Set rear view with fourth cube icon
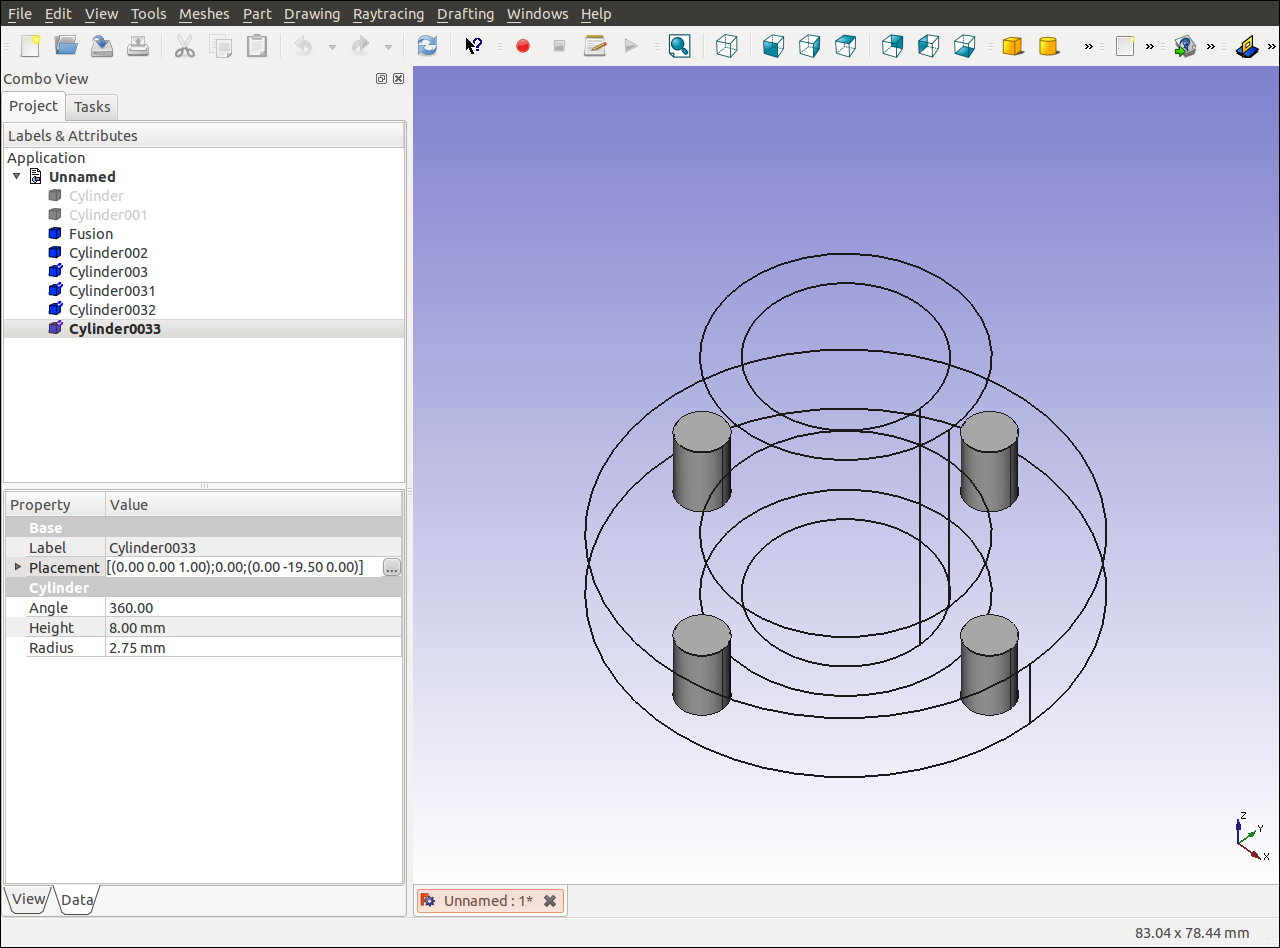1280x948 pixels. click(x=892, y=46)
